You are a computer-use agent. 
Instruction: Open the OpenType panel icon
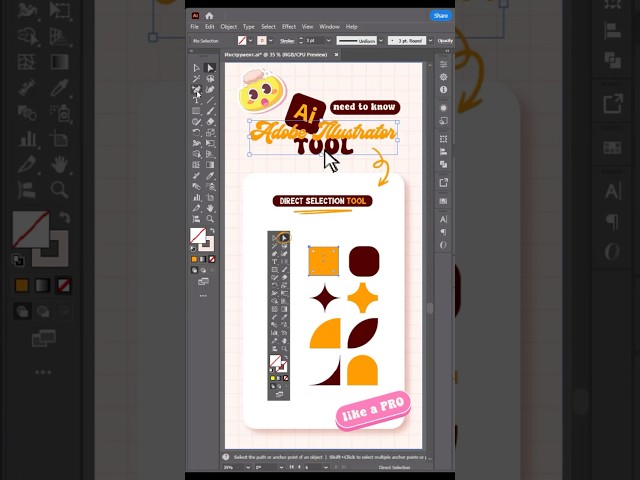[x=443, y=245]
